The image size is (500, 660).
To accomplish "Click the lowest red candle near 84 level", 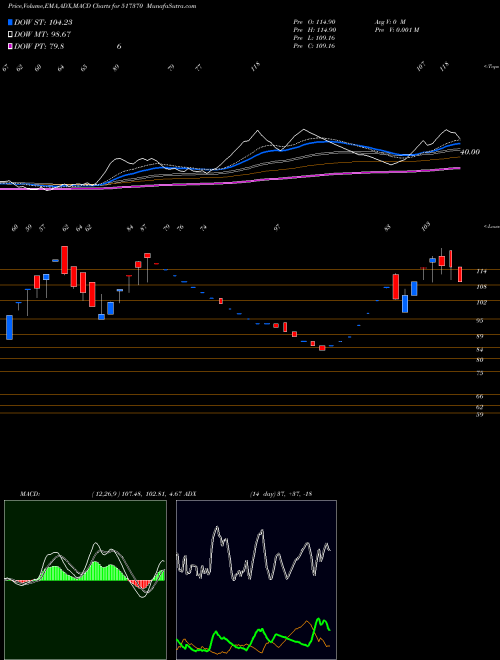I will point(322,348).
